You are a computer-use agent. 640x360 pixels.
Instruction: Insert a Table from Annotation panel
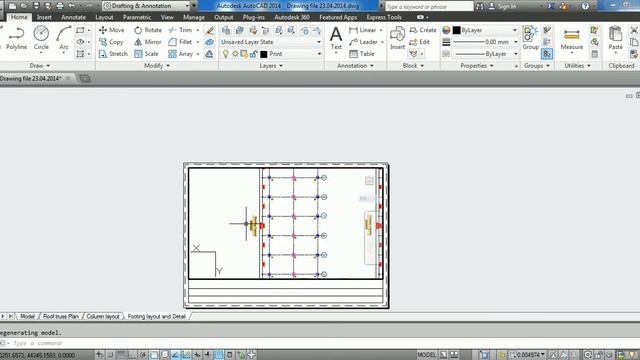(362, 54)
